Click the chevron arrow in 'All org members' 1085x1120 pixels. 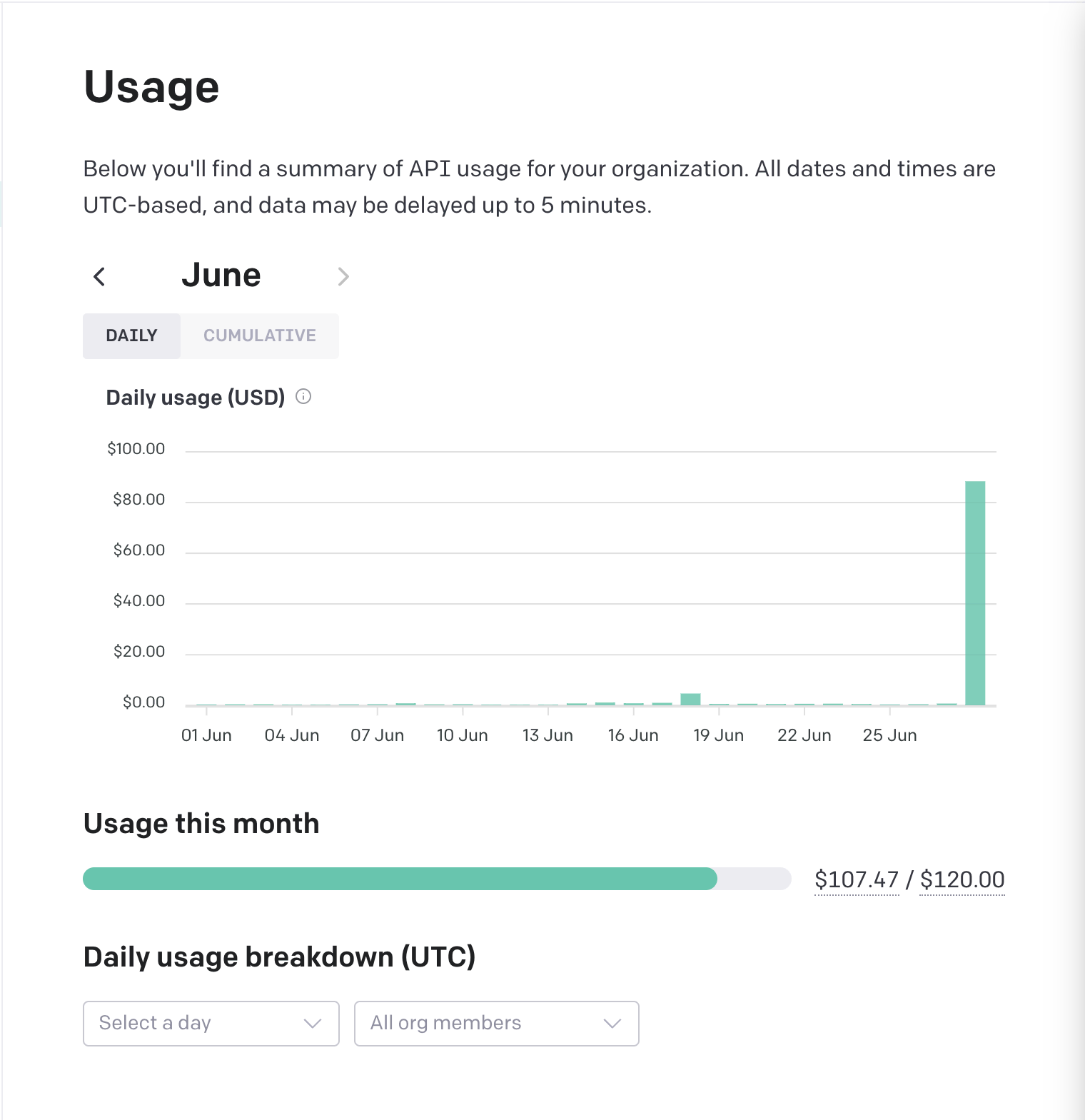click(x=612, y=1023)
